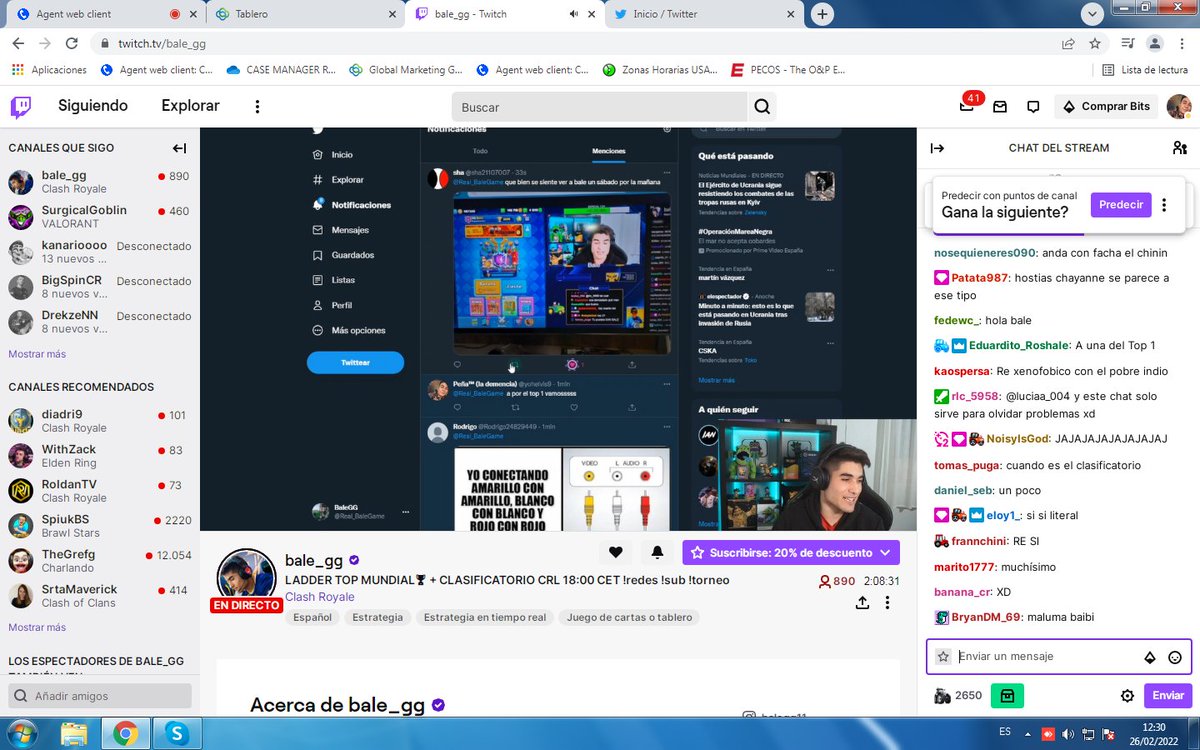Viewport: 1200px width, 750px height.
Task: Collapse the Canales Que Sigo sidebar
Action: (x=180, y=148)
